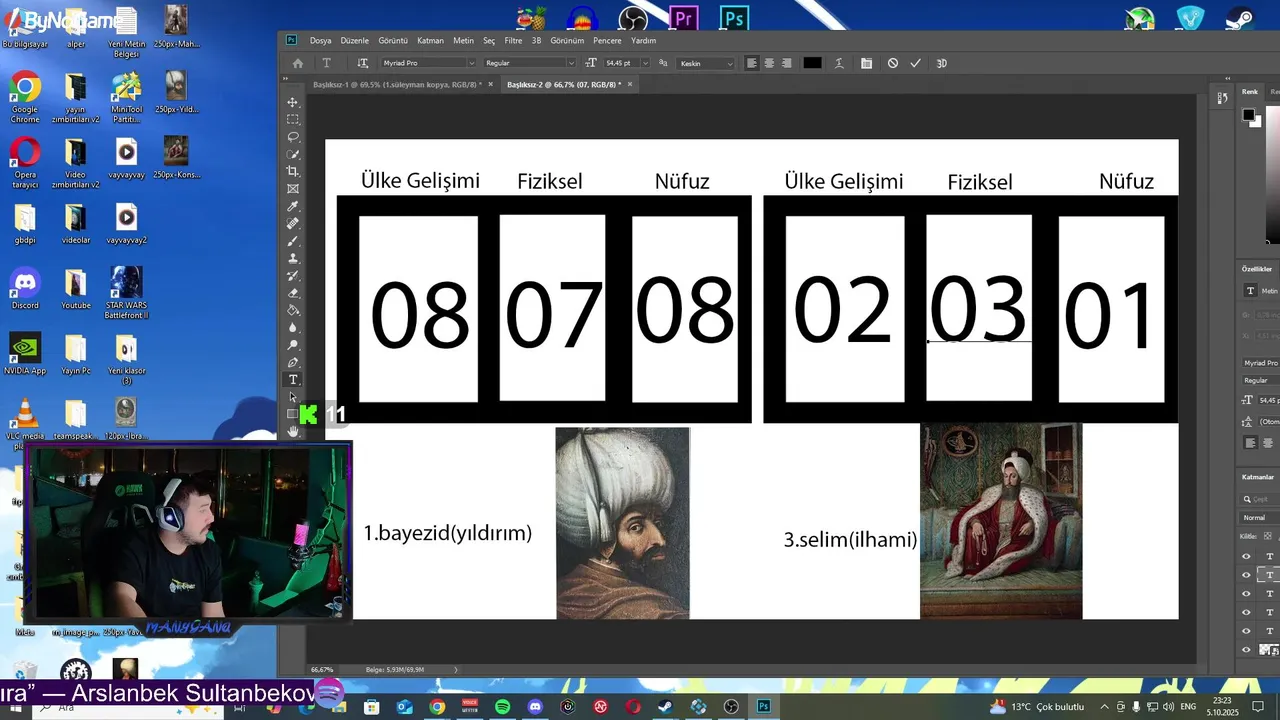Center align text in options bar
The image size is (1280, 720).
pos(769,63)
